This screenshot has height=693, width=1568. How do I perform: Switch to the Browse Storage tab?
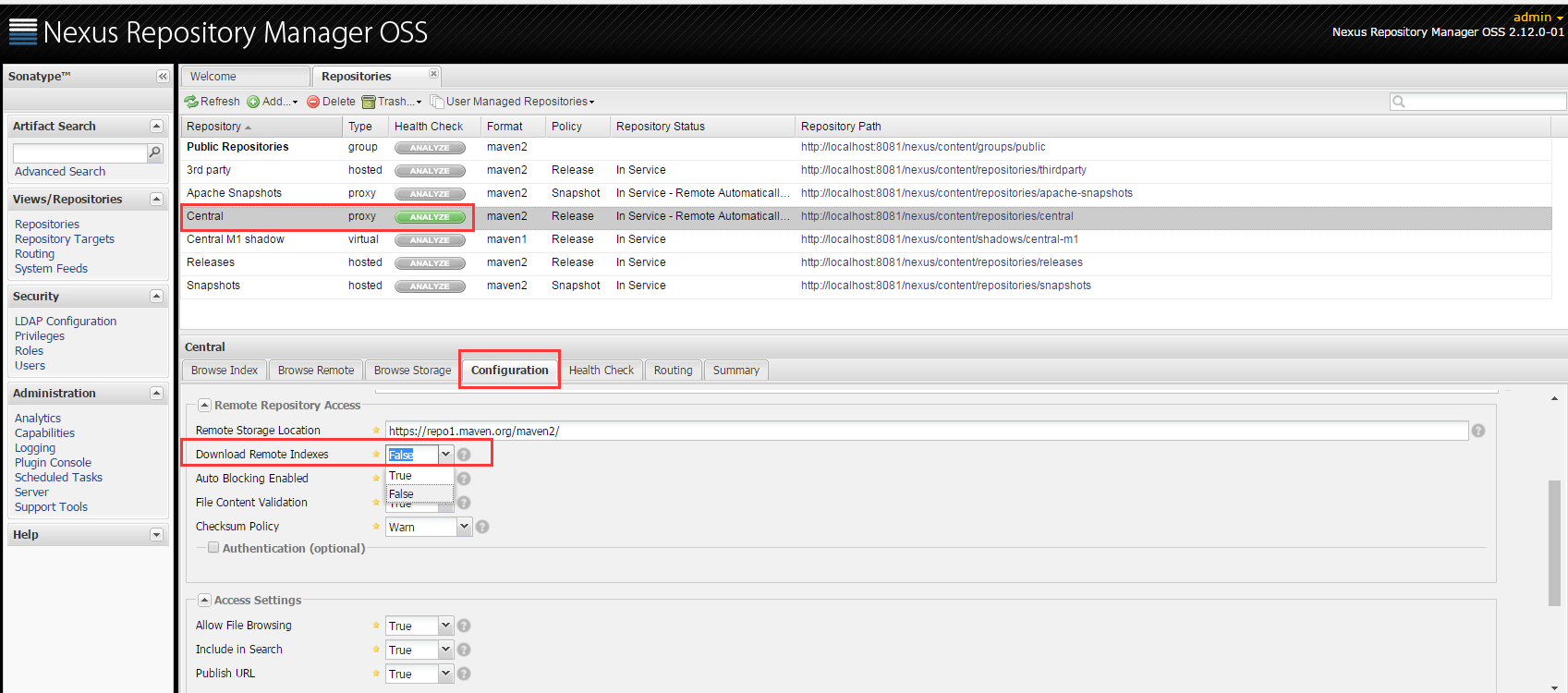[x=413, y=371]
